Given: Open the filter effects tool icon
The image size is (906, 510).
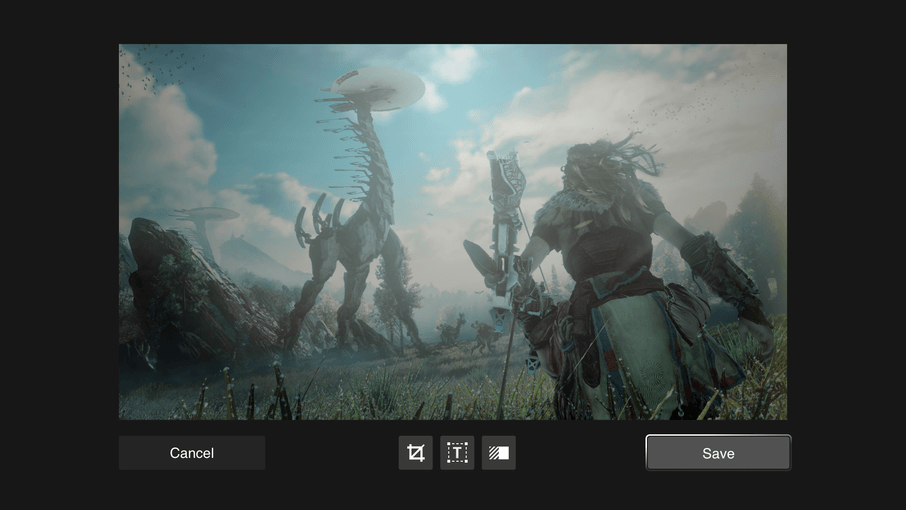Looking at the screenshot, I should (499, 453).
